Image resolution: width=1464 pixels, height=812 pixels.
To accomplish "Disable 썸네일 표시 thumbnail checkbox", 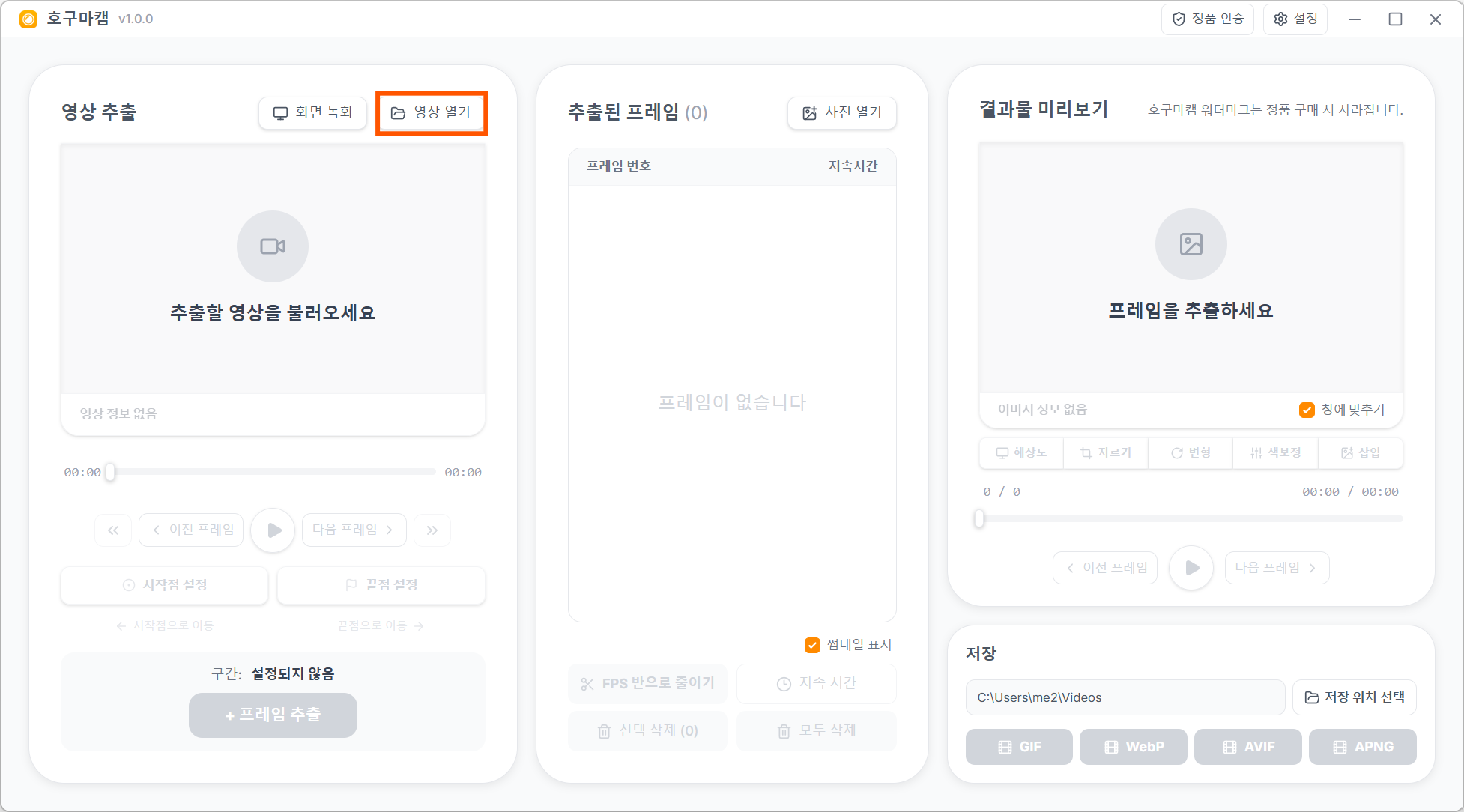I will [812, 645].
